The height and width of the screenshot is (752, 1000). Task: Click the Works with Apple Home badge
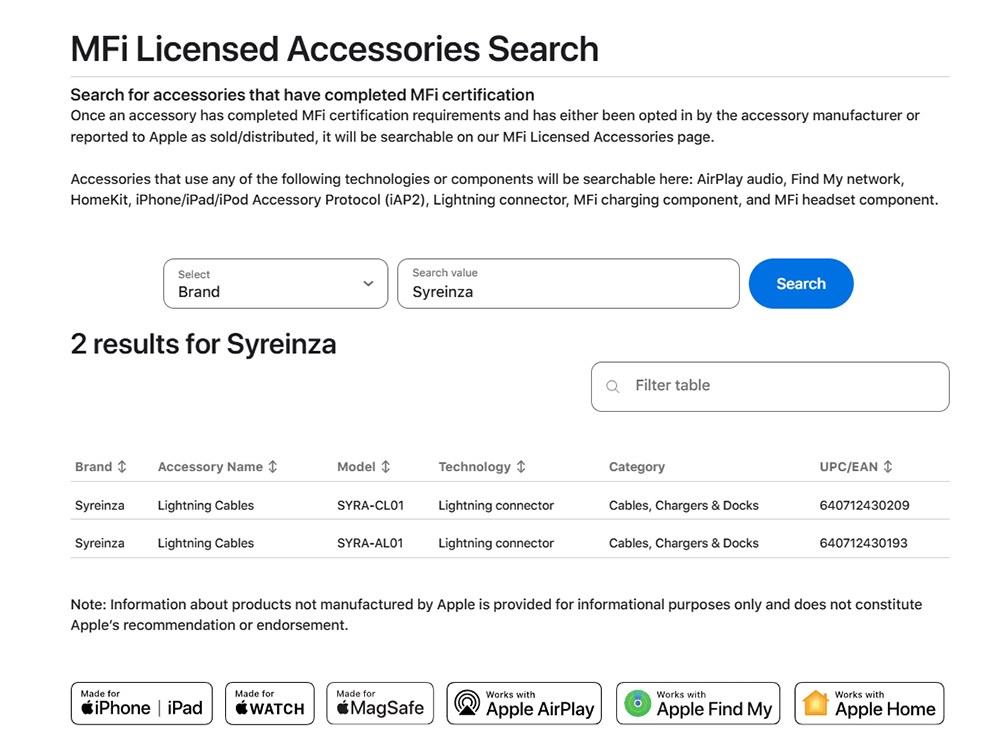click(869, 703)
